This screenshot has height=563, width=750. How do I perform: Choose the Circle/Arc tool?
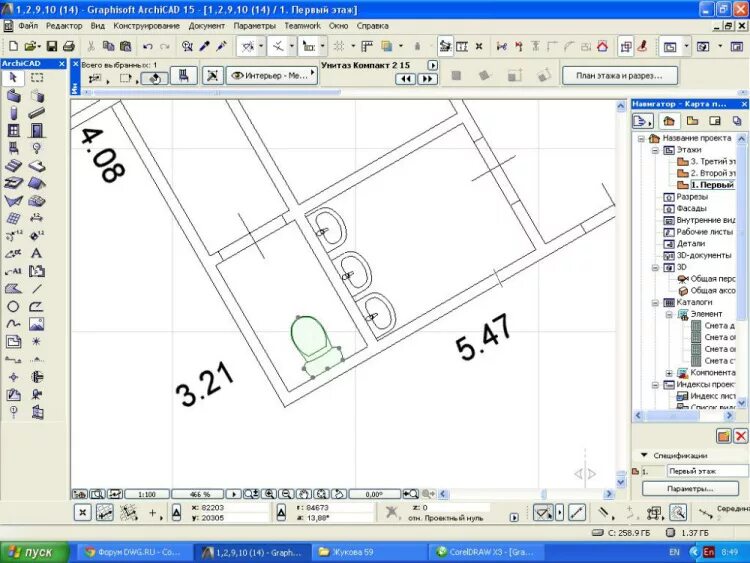tap(13, 306)
